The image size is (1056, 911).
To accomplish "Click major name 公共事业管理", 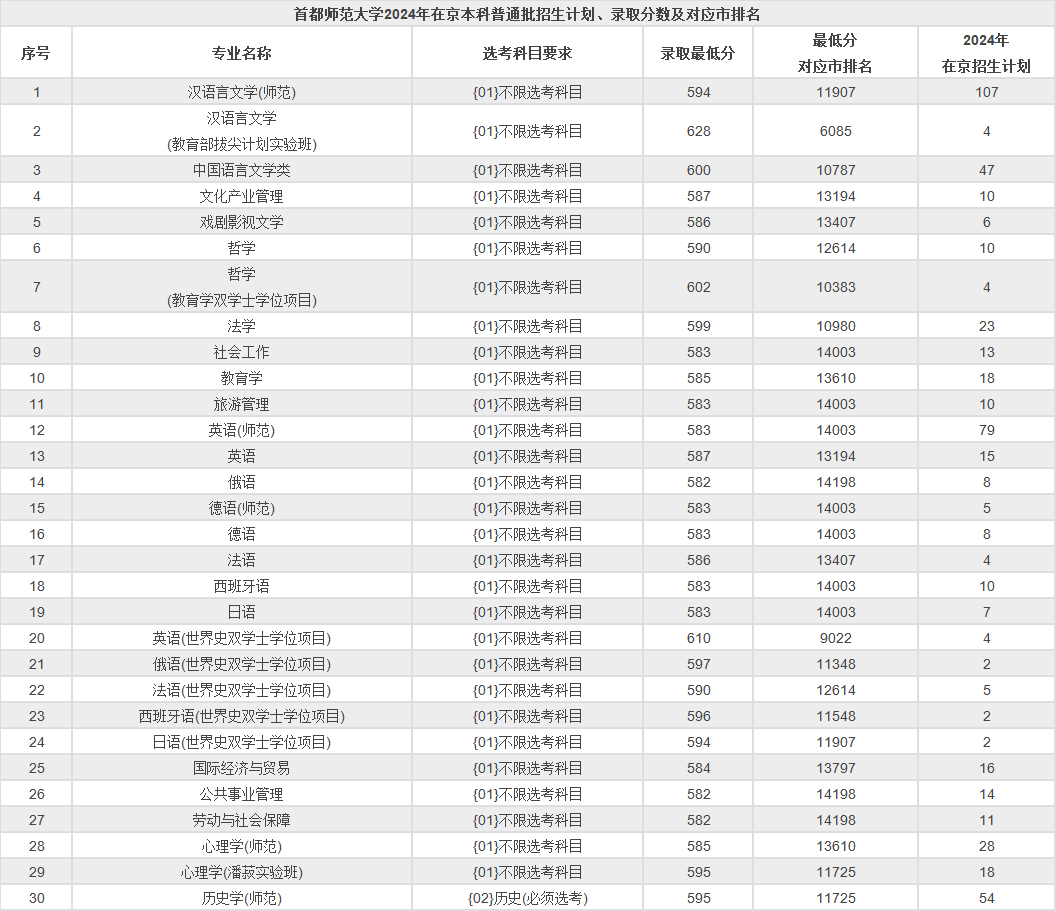I will (242, 795).
